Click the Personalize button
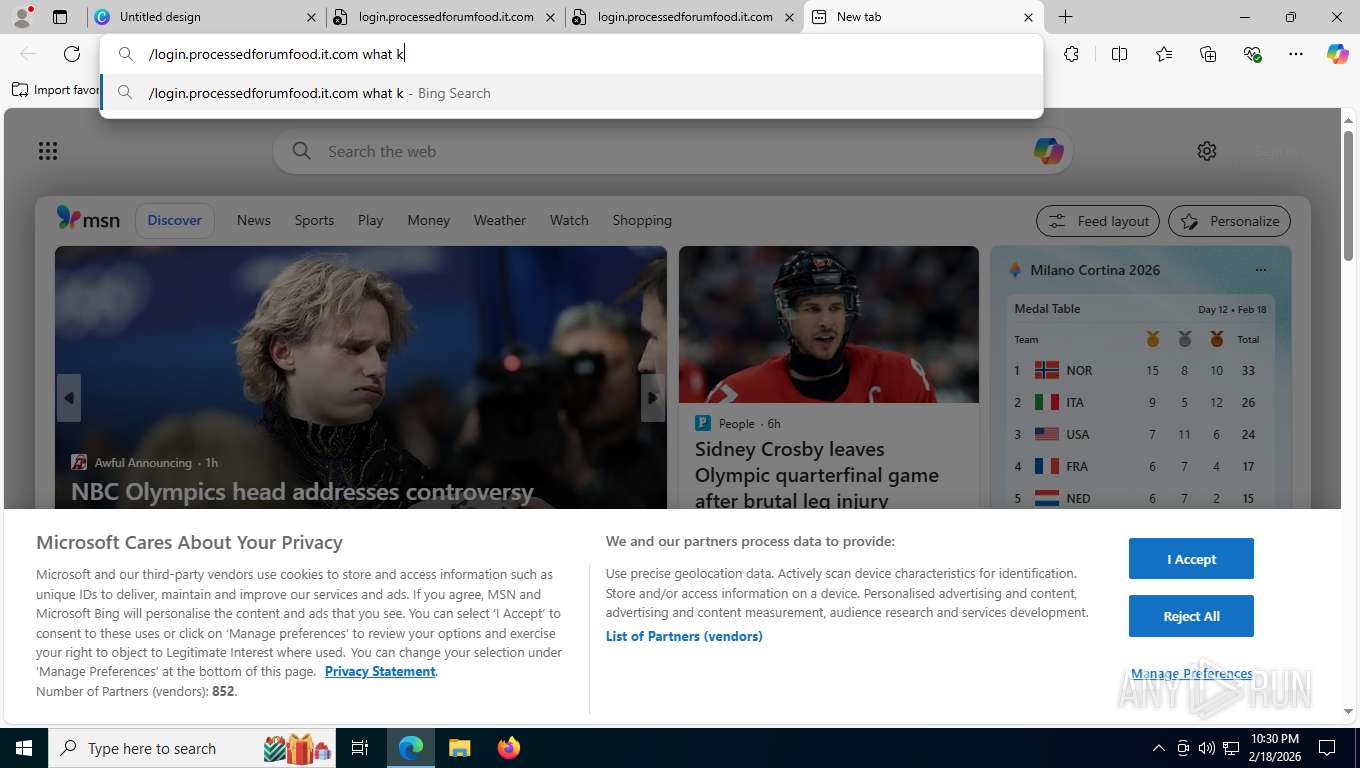The width and height of the screenshot is (1360, 768). pos(1230,221)
